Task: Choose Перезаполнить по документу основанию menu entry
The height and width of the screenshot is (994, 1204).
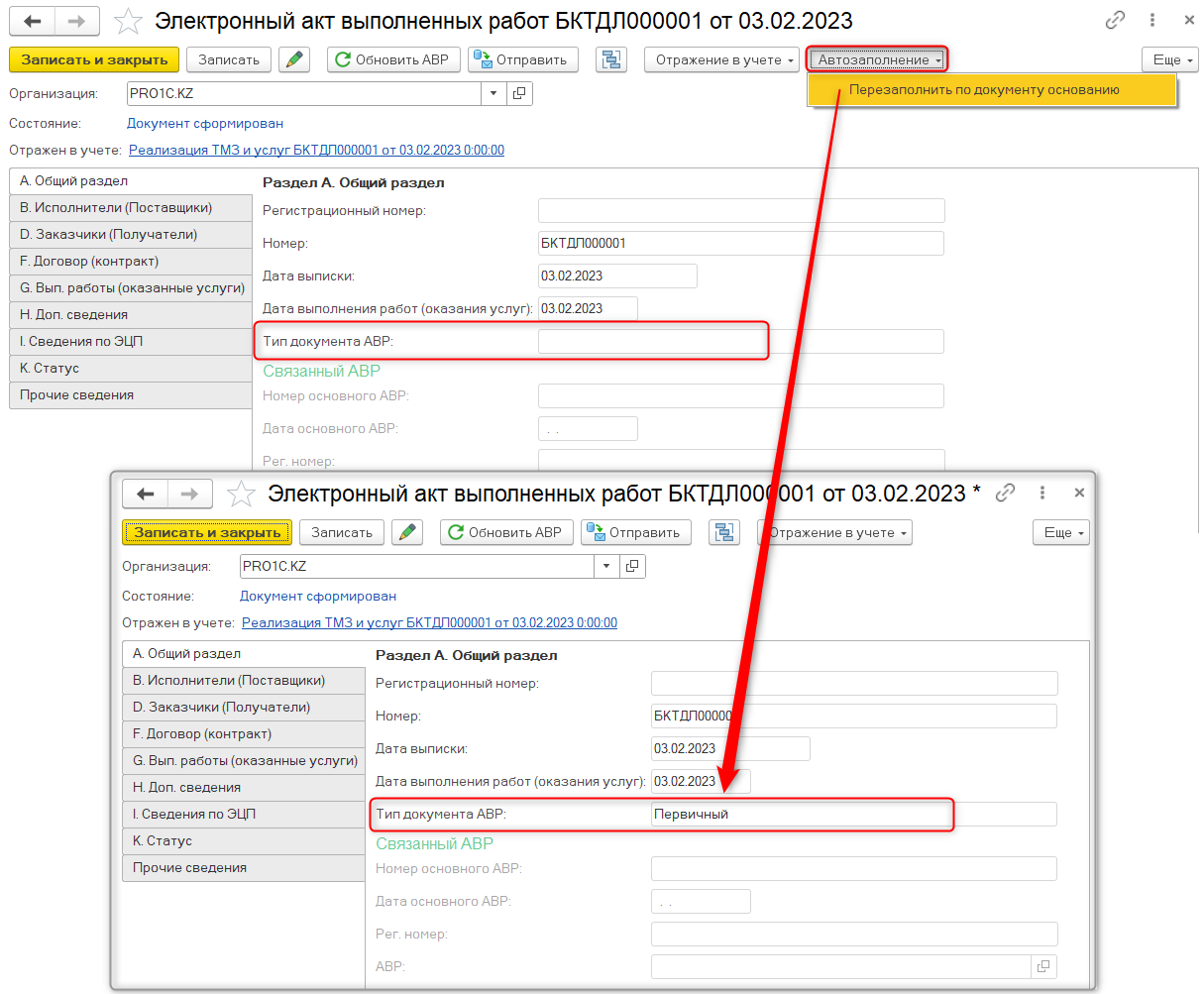Action: 983,90
